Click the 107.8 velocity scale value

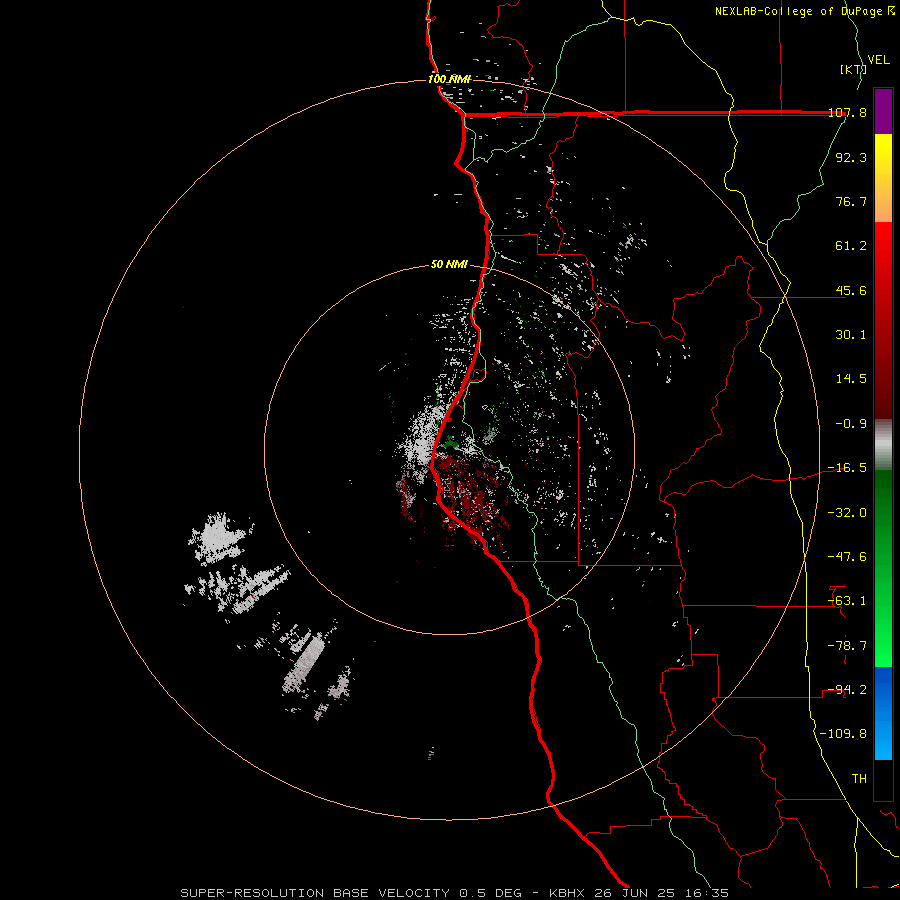pos(847,112)
